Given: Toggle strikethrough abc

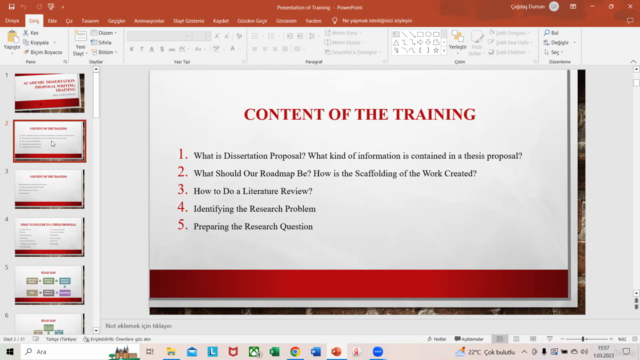Looking at the screenshot, I should (172, 49).
